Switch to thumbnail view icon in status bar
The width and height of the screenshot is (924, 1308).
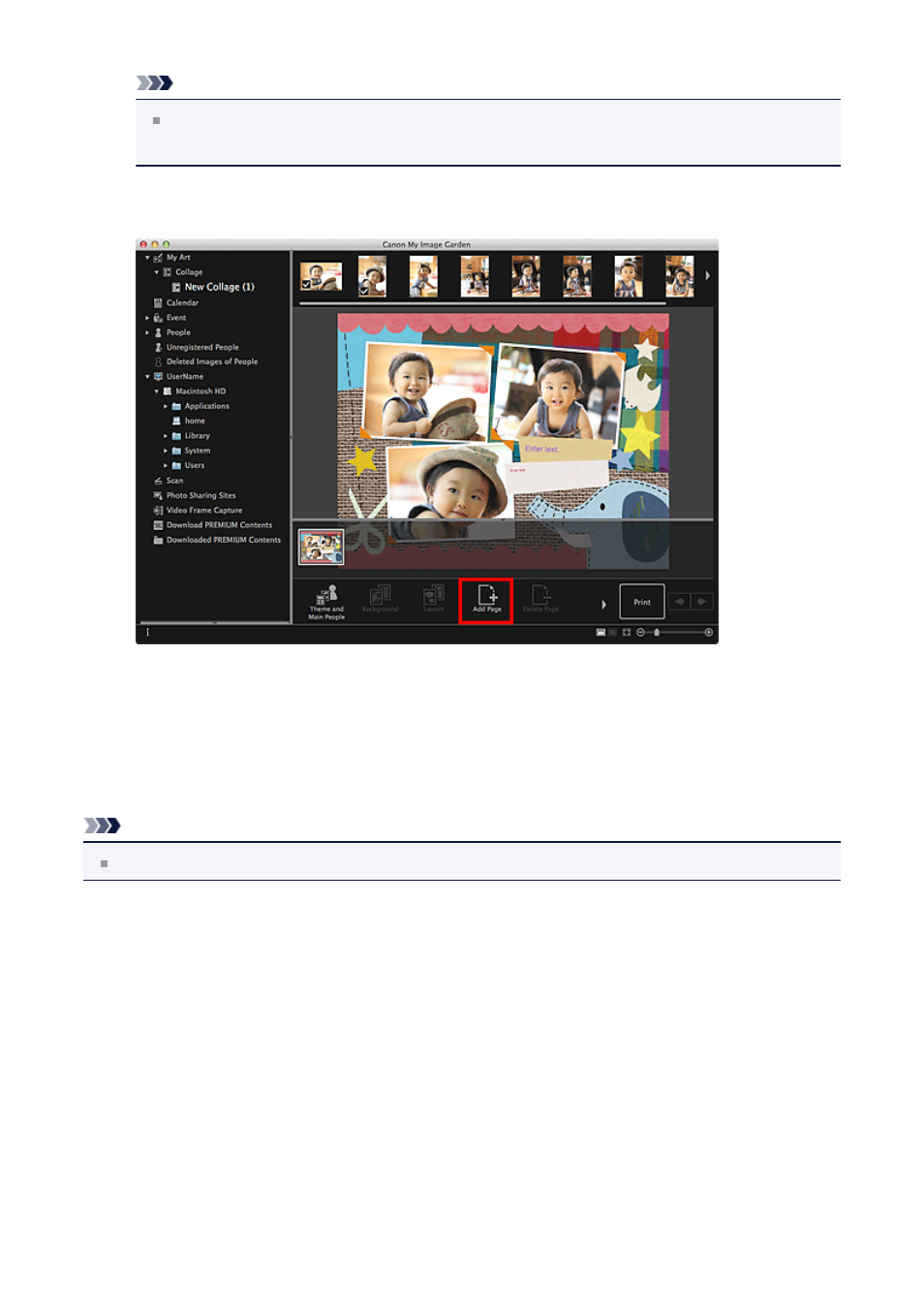(x=601, y=632)
